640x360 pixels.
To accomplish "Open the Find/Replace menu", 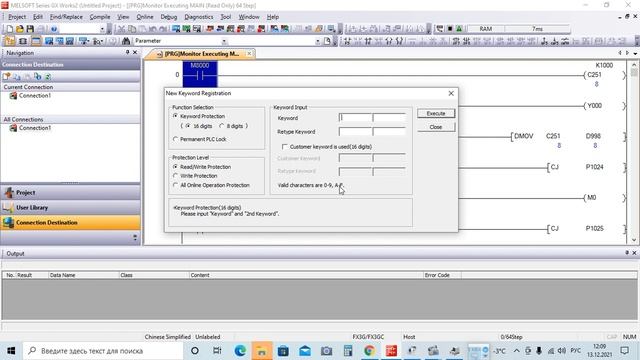I will 66,17.
